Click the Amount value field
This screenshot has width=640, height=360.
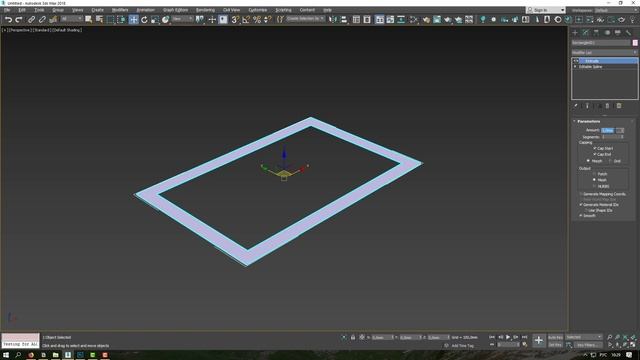(607, 130)
